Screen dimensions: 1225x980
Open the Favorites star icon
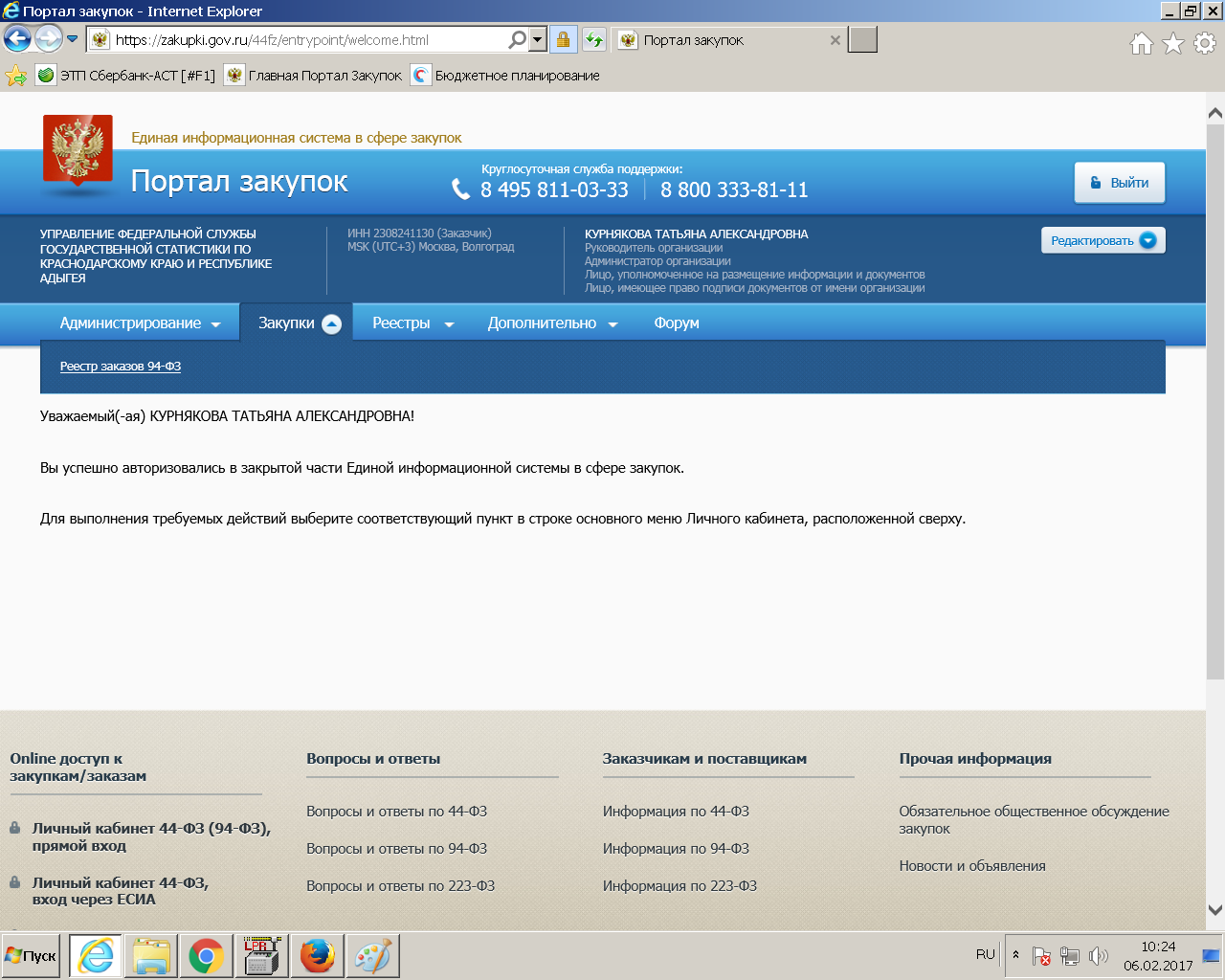point(1172,43)
